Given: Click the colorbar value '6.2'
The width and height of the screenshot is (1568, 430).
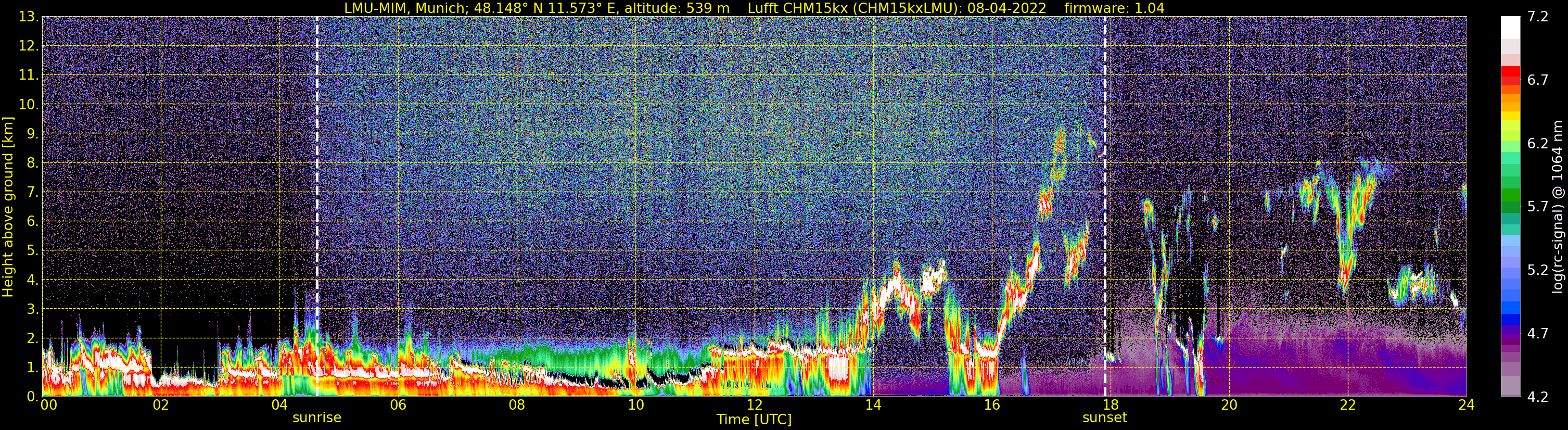Looking at the screenshot, I should point(1538,144).
